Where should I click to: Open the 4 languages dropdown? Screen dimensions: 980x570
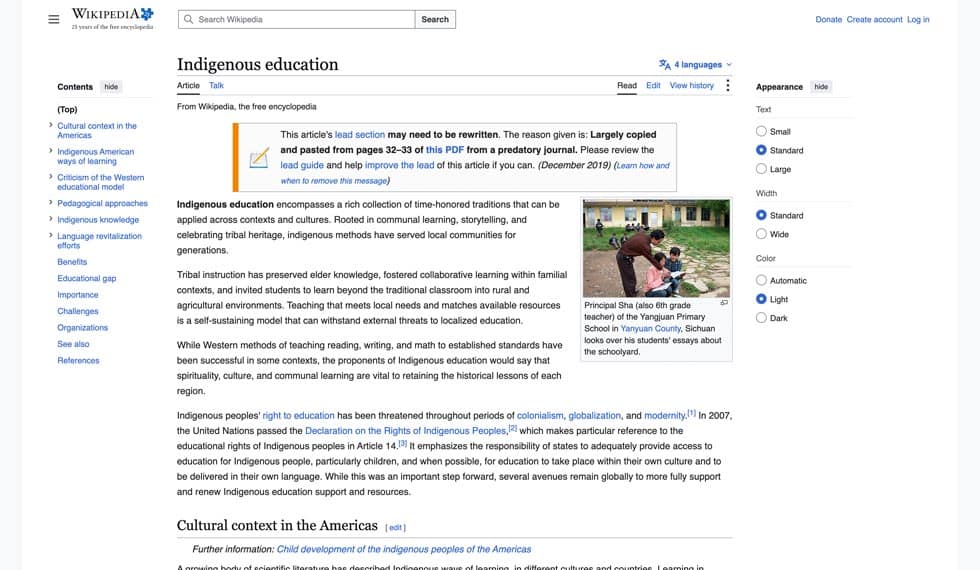coord(696,64)
